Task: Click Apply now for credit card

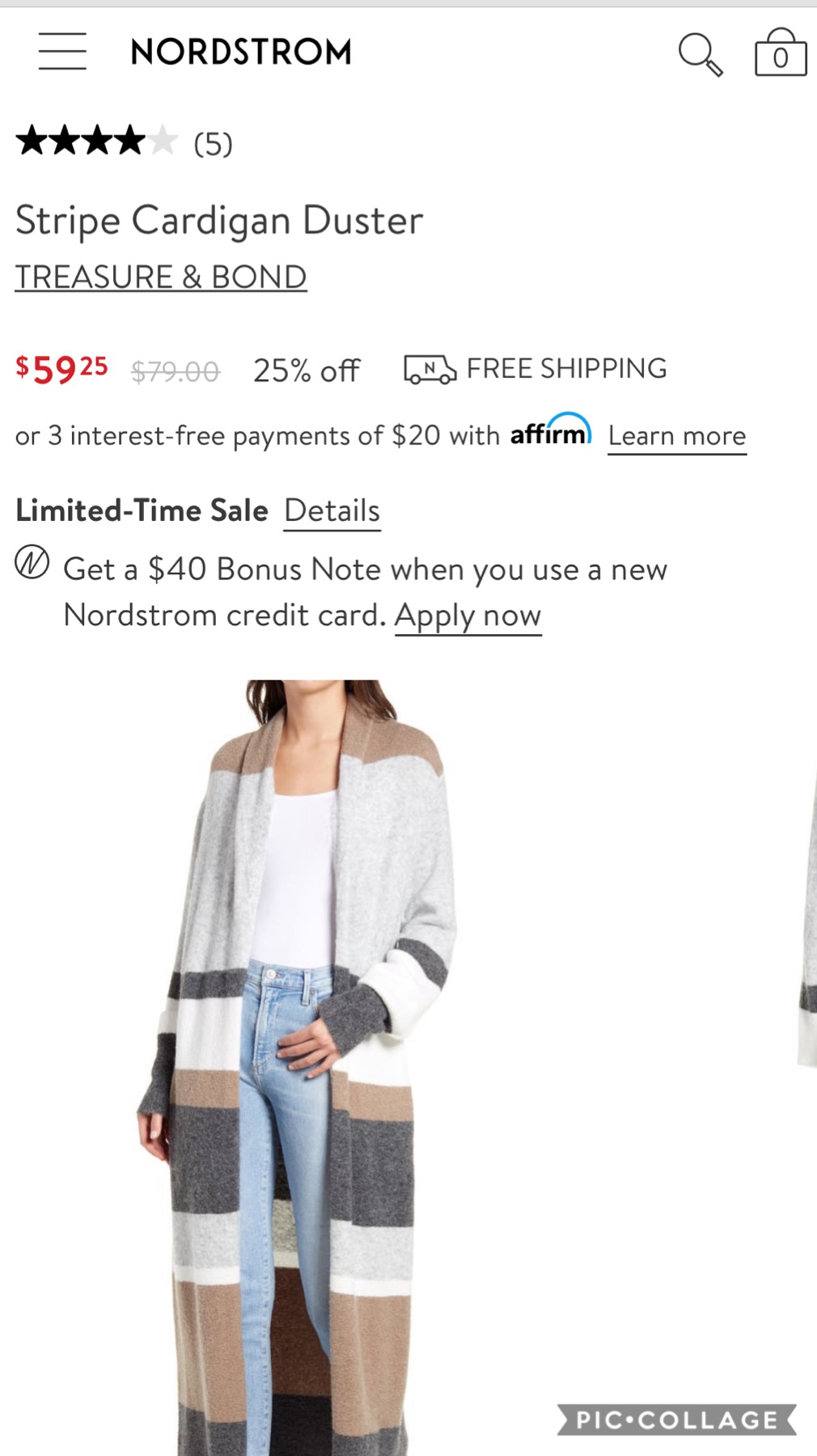Action: click(468, 616)
